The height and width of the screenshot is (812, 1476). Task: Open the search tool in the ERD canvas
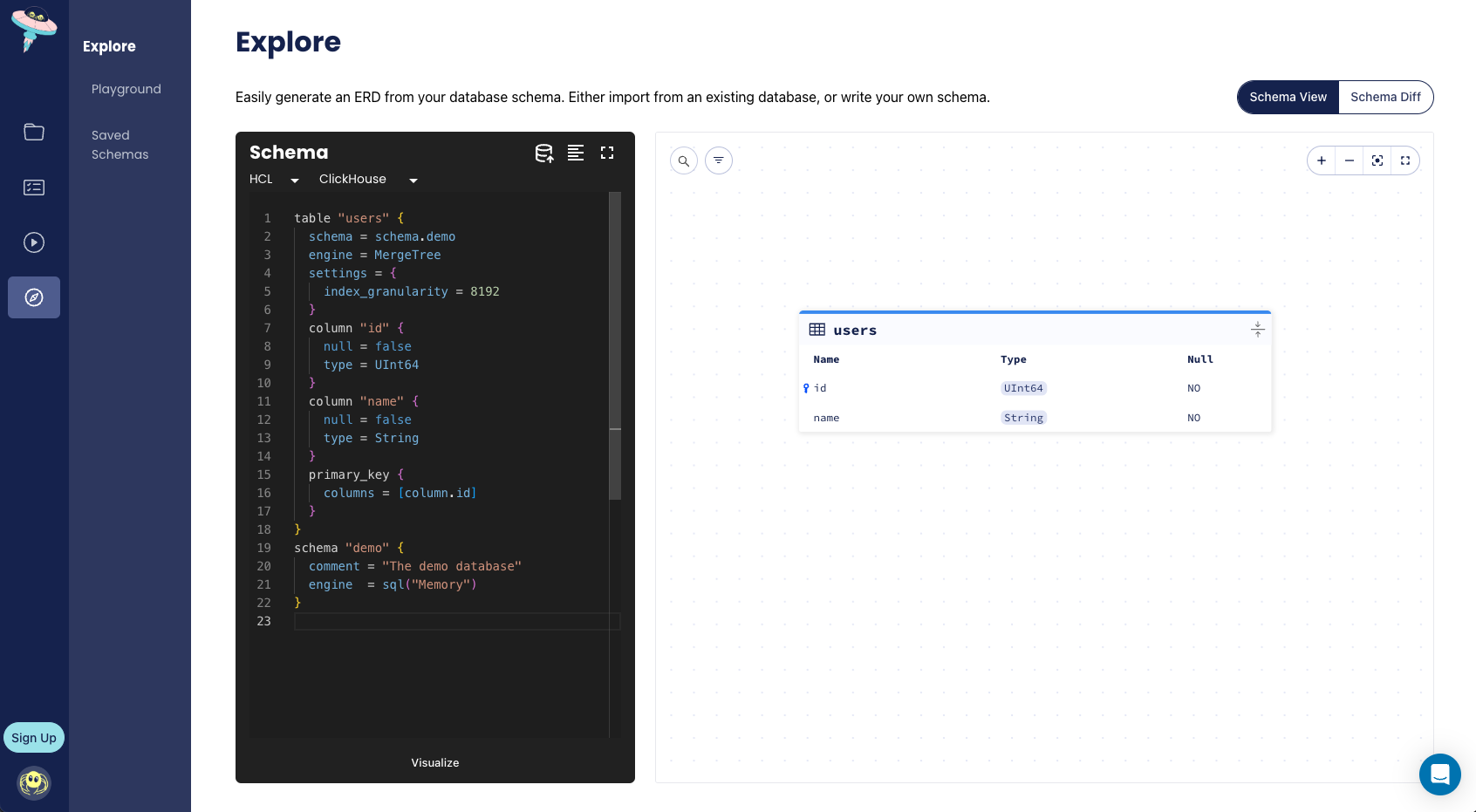684,160
